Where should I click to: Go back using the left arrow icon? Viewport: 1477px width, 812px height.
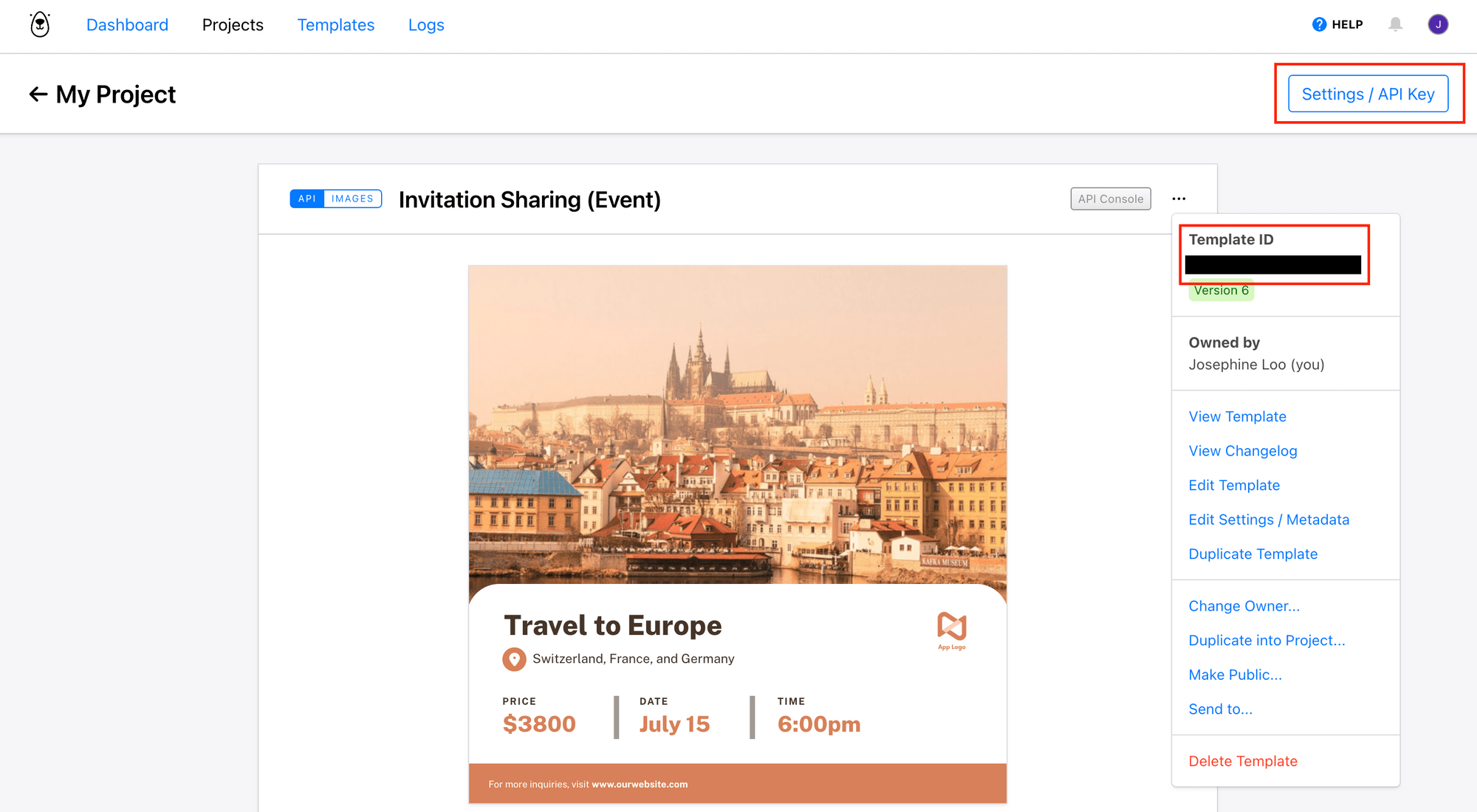point(37,94)
